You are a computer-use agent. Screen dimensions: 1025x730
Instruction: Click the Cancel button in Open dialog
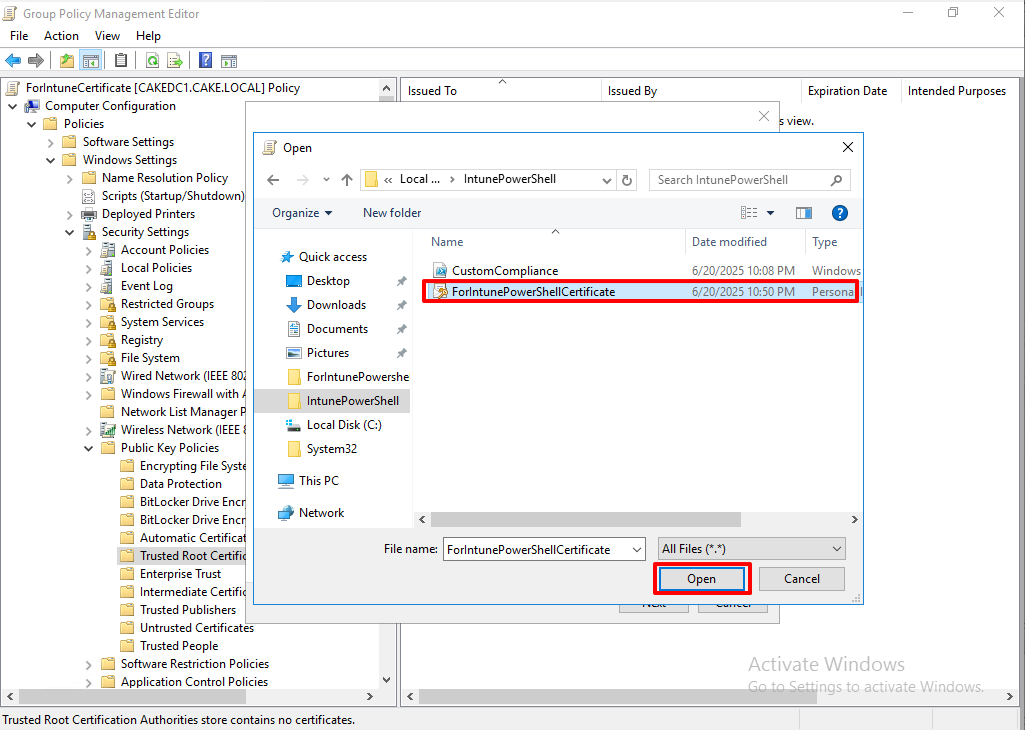[x=801, y=579]
